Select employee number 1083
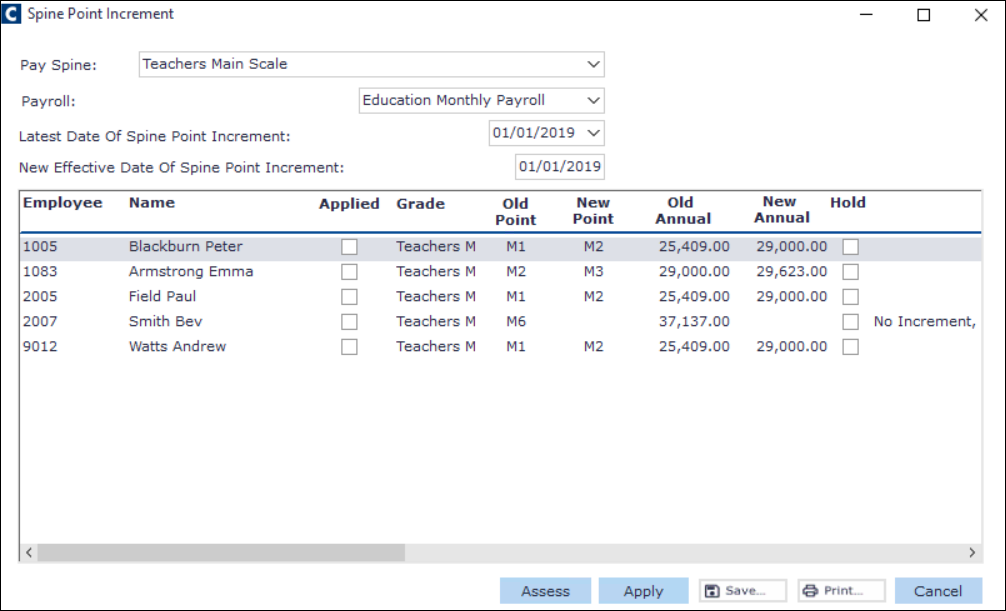The height and width of the screenshot is (611, 1006). point(40,271)
